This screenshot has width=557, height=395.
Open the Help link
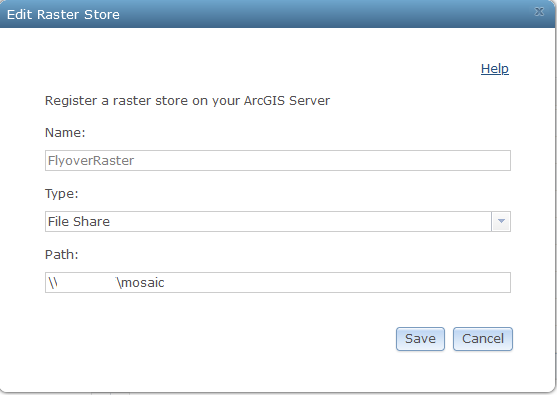tap(494, 69)
